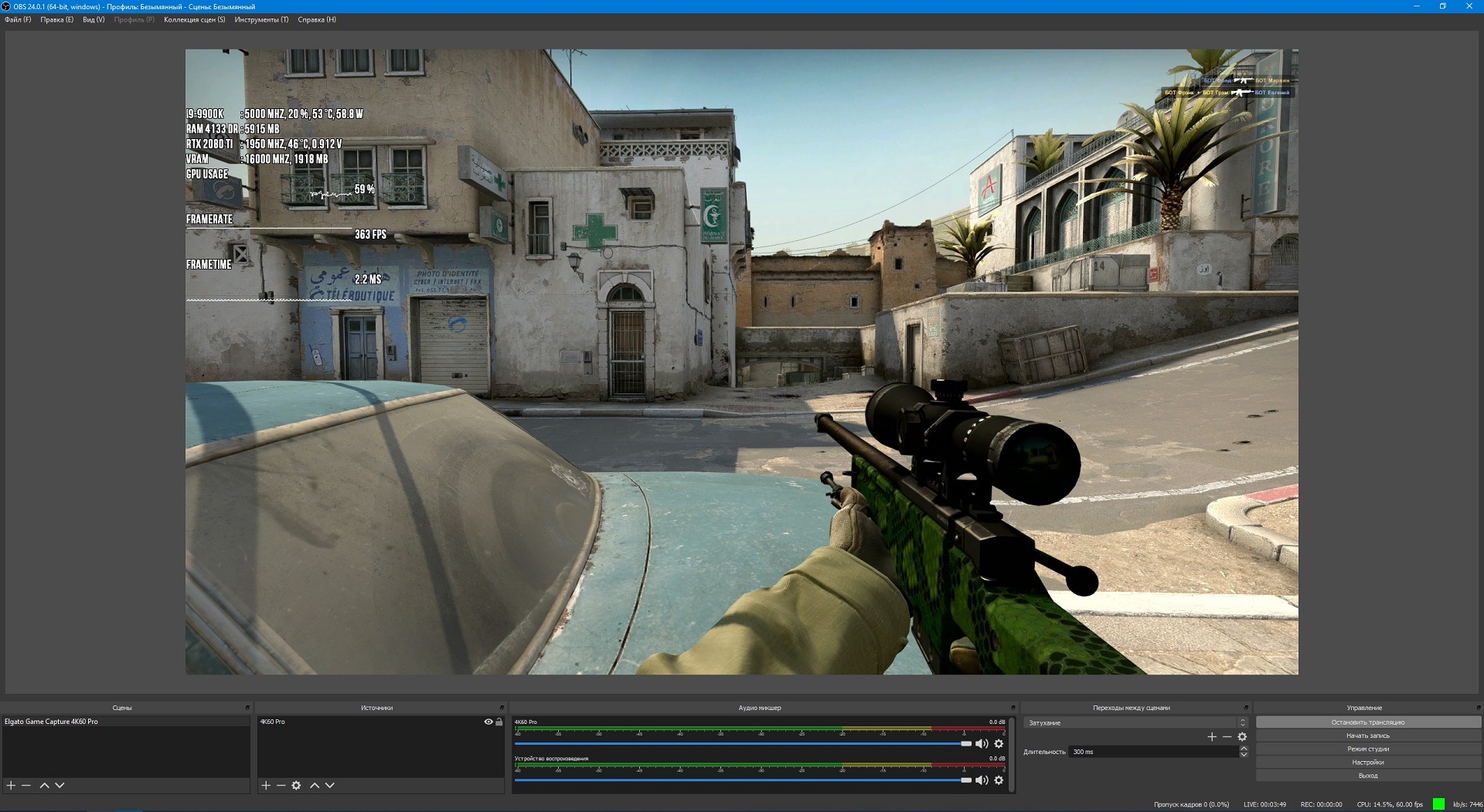This screenshot has width=1484, height=812.
Task: Click the 4K60 Pro audio level meter
Action: 760,730
